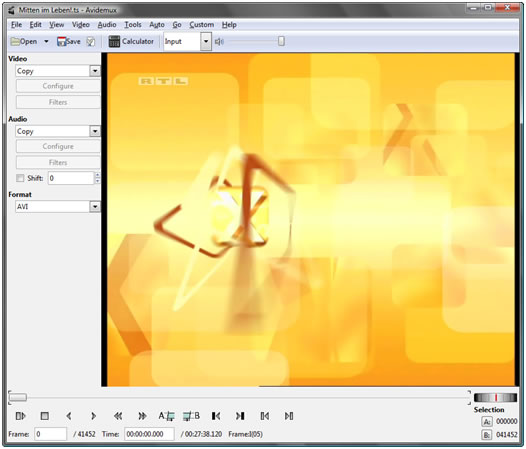Enable the audio Shift checkbox
Image resolution: width=526 pixels, height=449 pixels.
coord(20,178)
